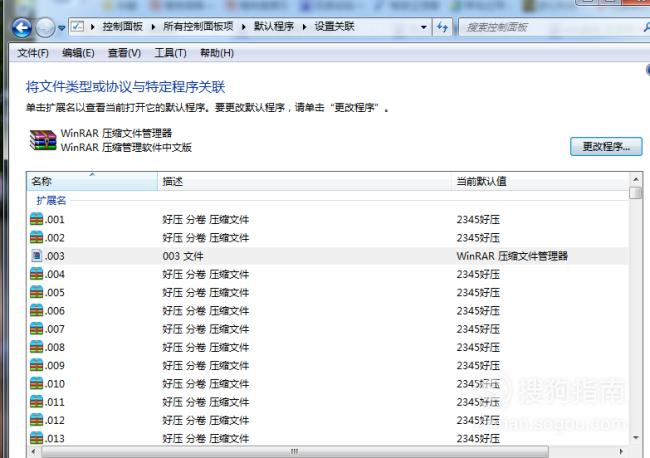Open the address bar history dropdown arrow
Image resolution: width=650 pixels, height=458 pixels.
pos(423,27)
